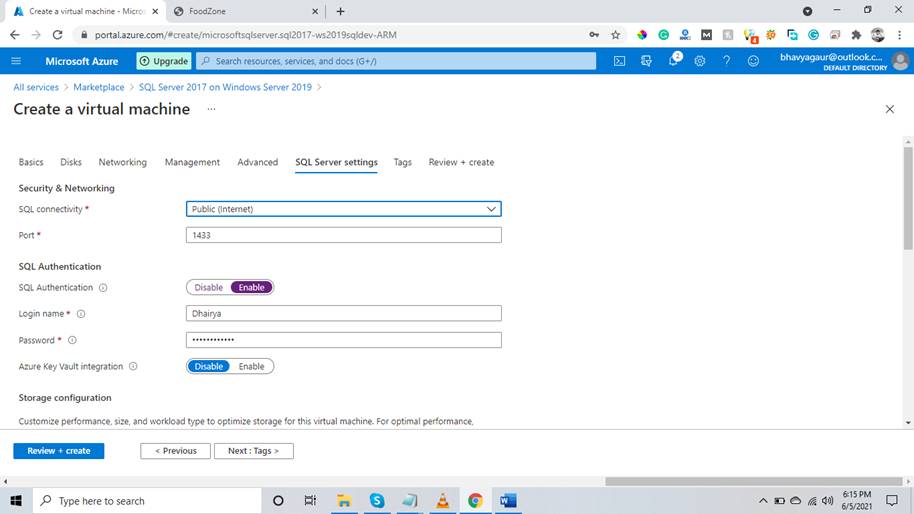Open the Chrome extensions puzzle icon

click(856, 35)
